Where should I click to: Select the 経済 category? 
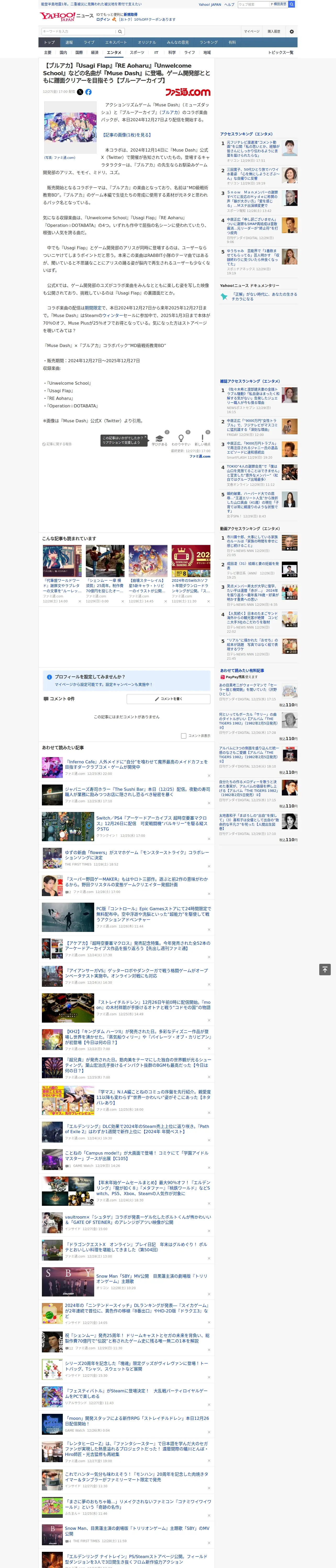[x=95, y=52]
